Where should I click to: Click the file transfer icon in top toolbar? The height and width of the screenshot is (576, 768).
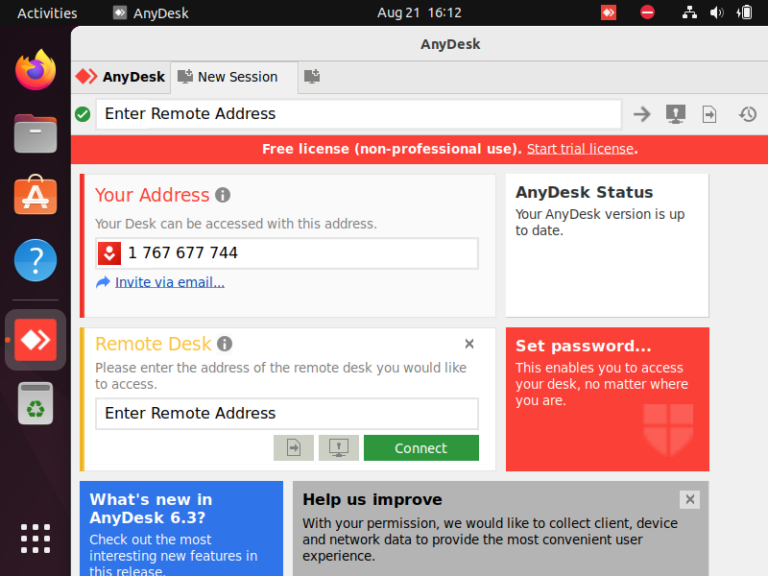click(709, 115)
